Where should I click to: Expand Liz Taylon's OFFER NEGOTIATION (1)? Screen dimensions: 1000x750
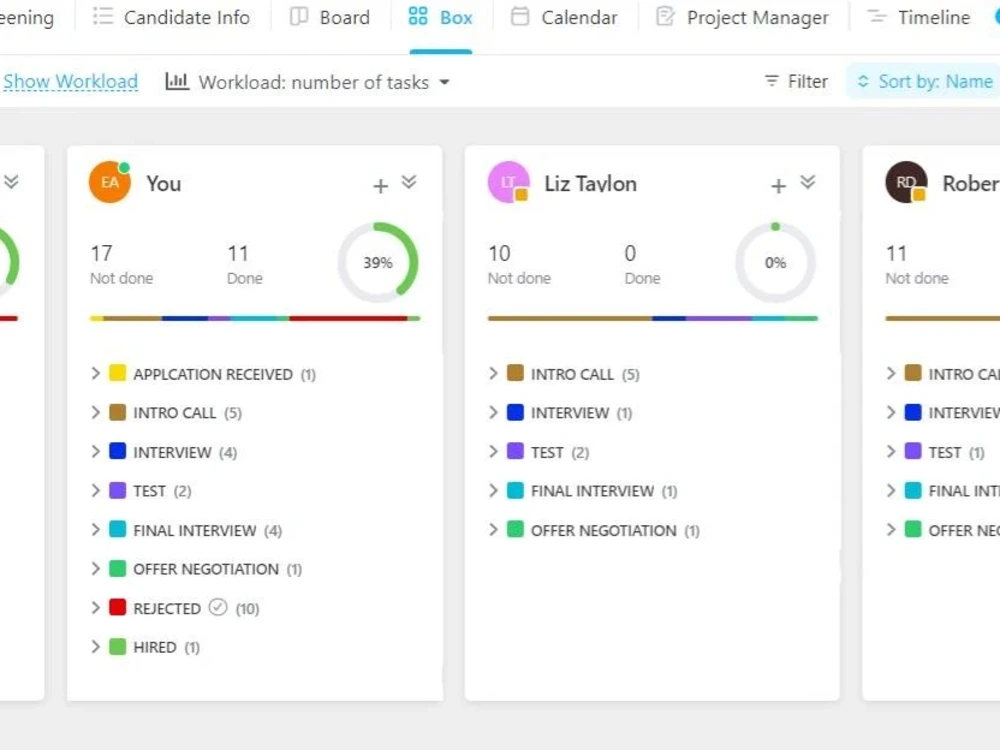pos(493,529)
